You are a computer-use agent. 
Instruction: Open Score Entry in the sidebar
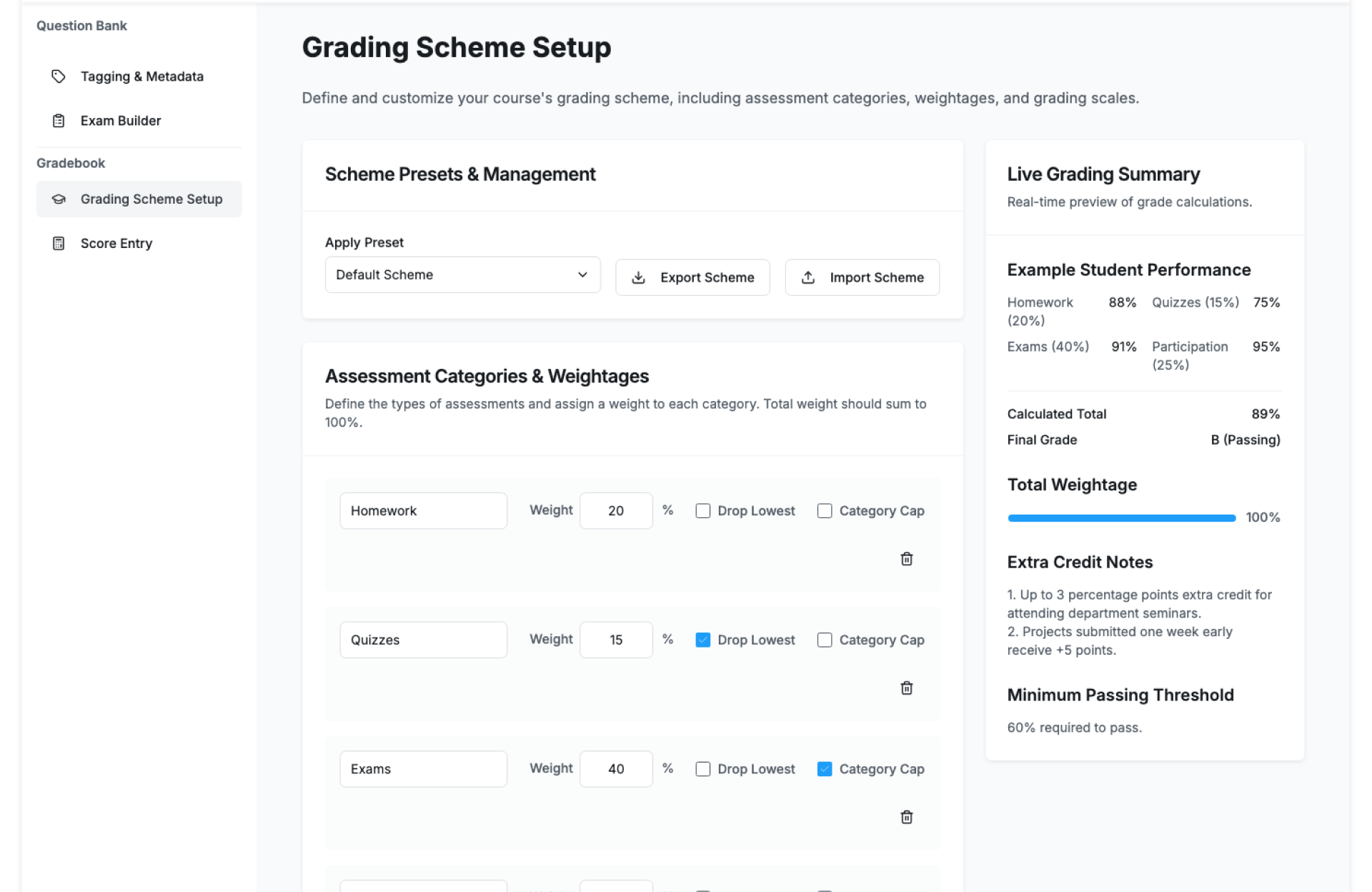coord(116,244)
